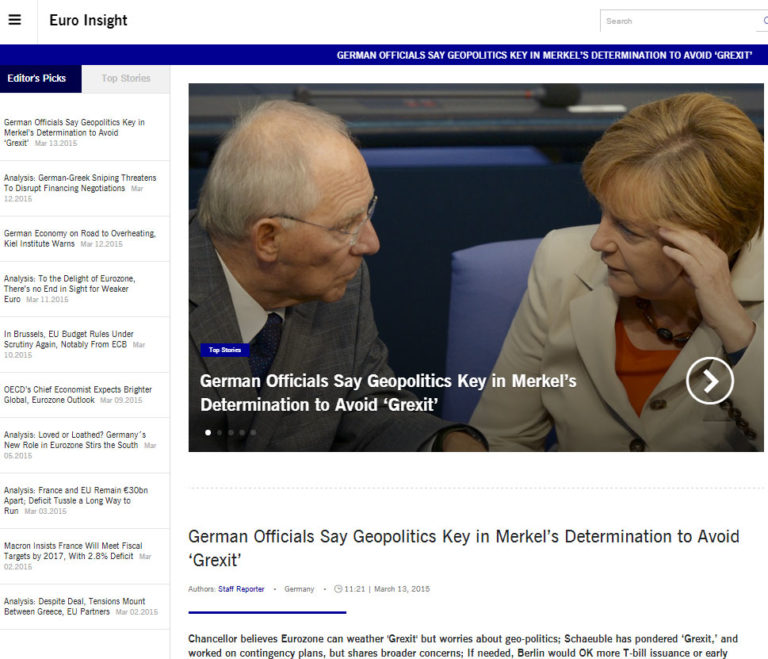
Task: Open the hamburger menu icon
Action: click(x=14, y=20)
